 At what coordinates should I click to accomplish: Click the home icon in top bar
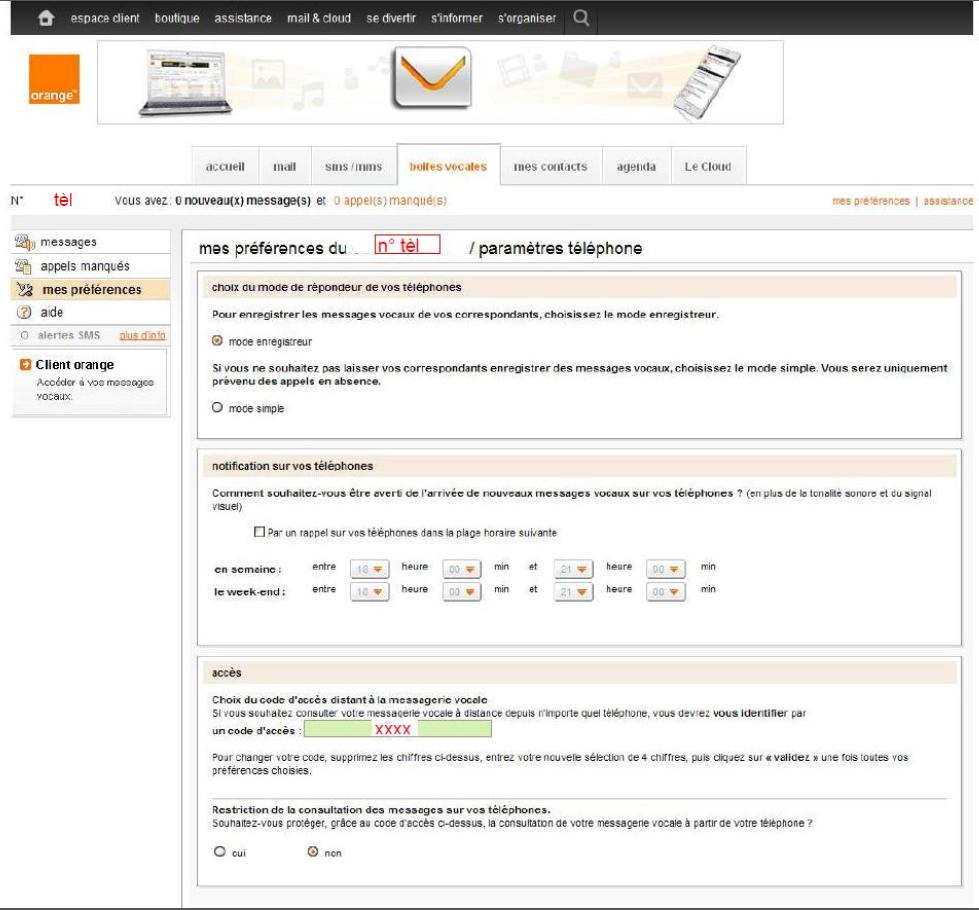tap(44, 19)
